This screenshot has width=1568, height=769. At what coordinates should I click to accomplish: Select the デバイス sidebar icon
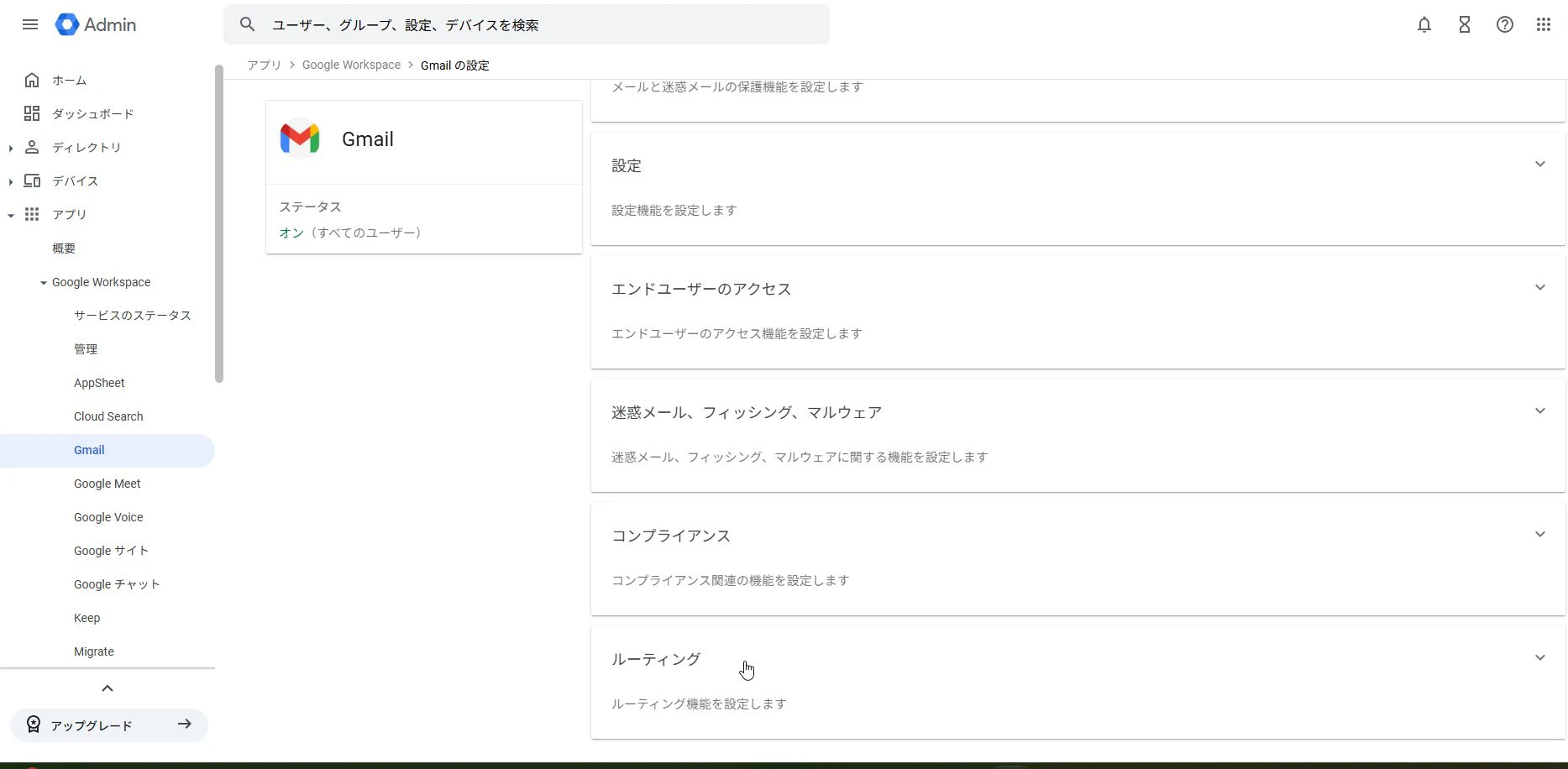click(x=32, y=180)
